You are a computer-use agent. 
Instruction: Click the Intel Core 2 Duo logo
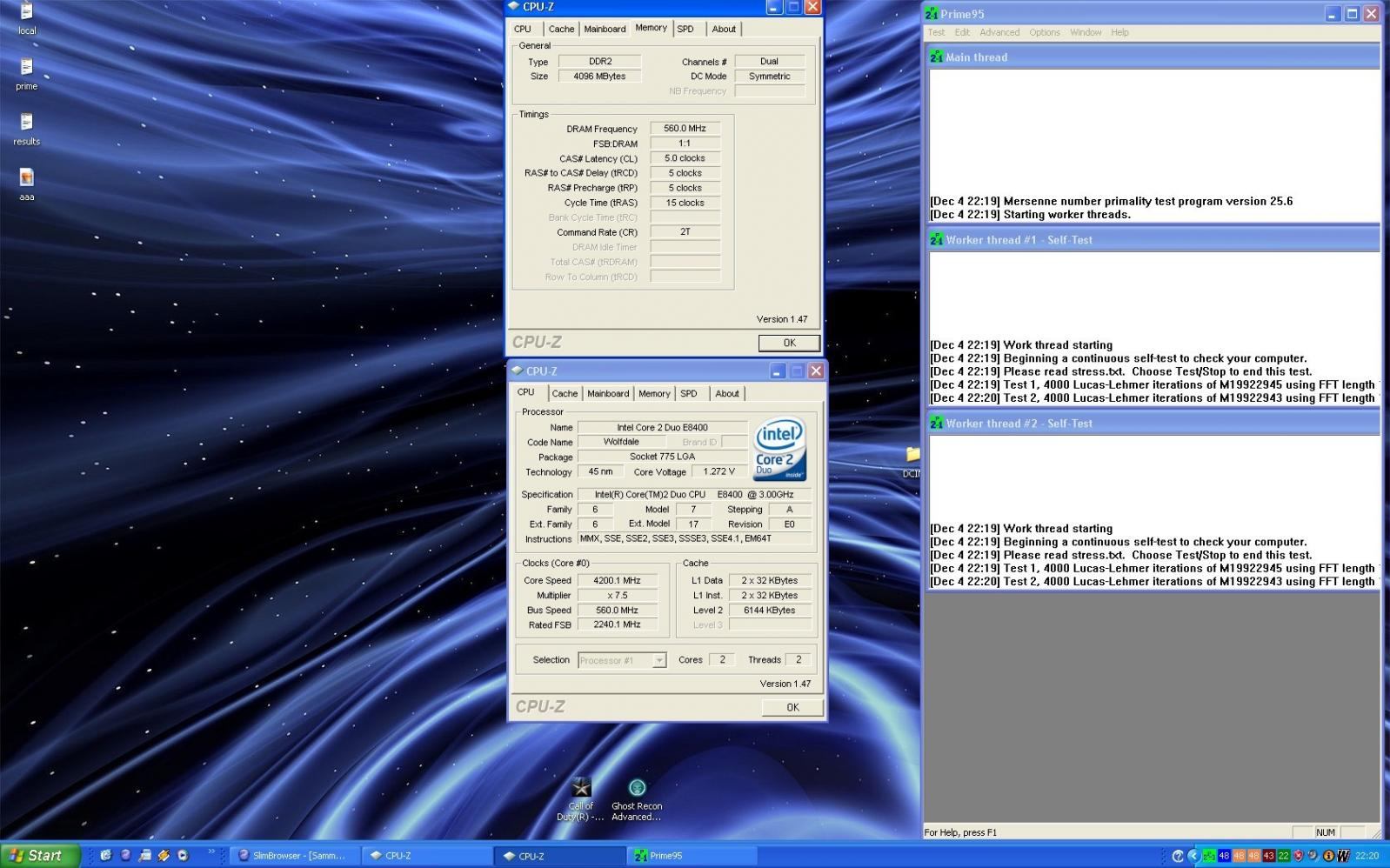pyautogui.click(x=779, y=450)
